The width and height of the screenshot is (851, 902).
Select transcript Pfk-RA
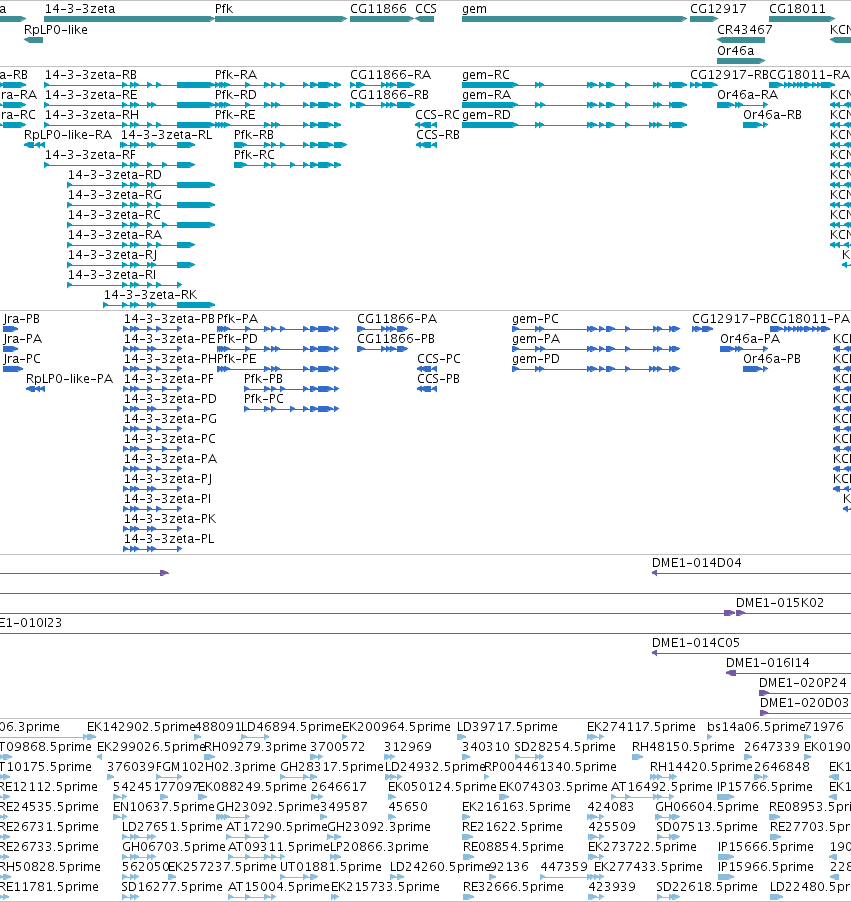(x=236, y=75)
